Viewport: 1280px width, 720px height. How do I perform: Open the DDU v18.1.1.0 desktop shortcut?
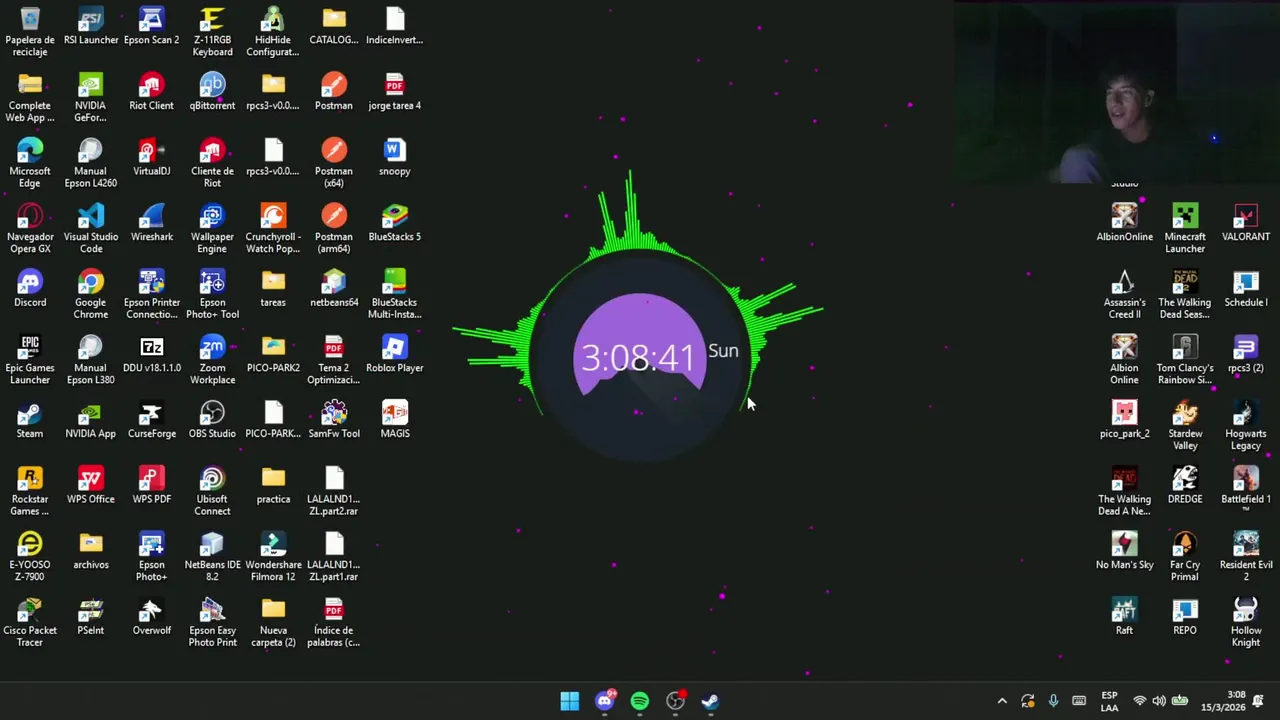click(152, 355)
